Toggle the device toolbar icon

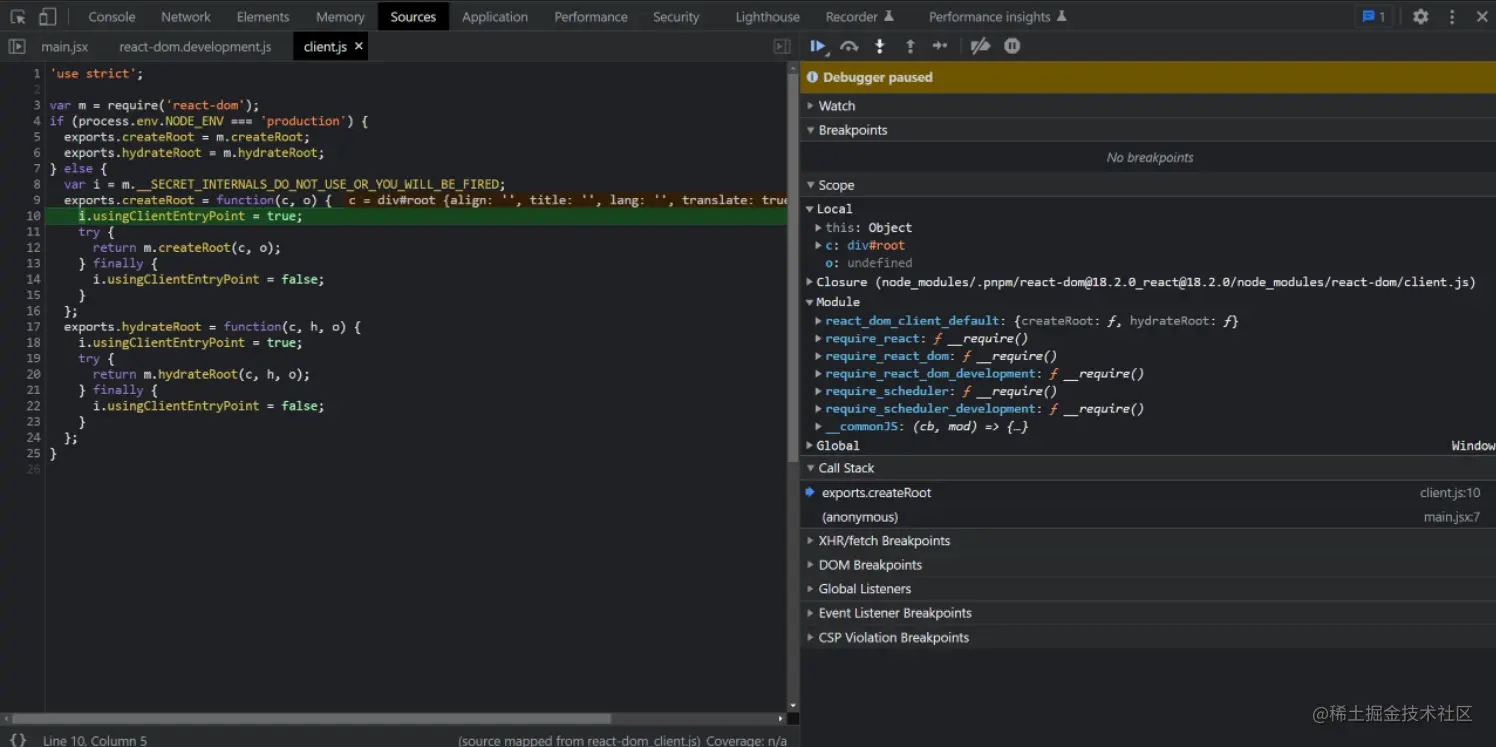47,17
